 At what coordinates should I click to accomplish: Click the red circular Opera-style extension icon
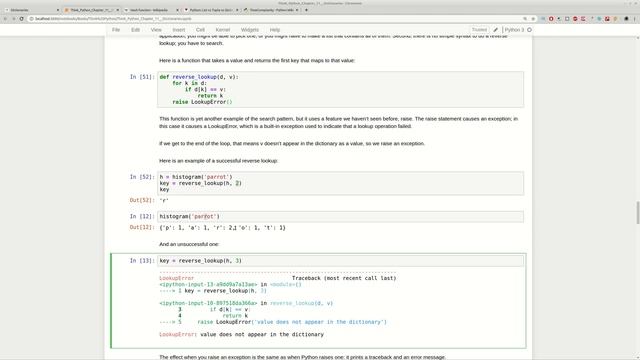[551, 19]
